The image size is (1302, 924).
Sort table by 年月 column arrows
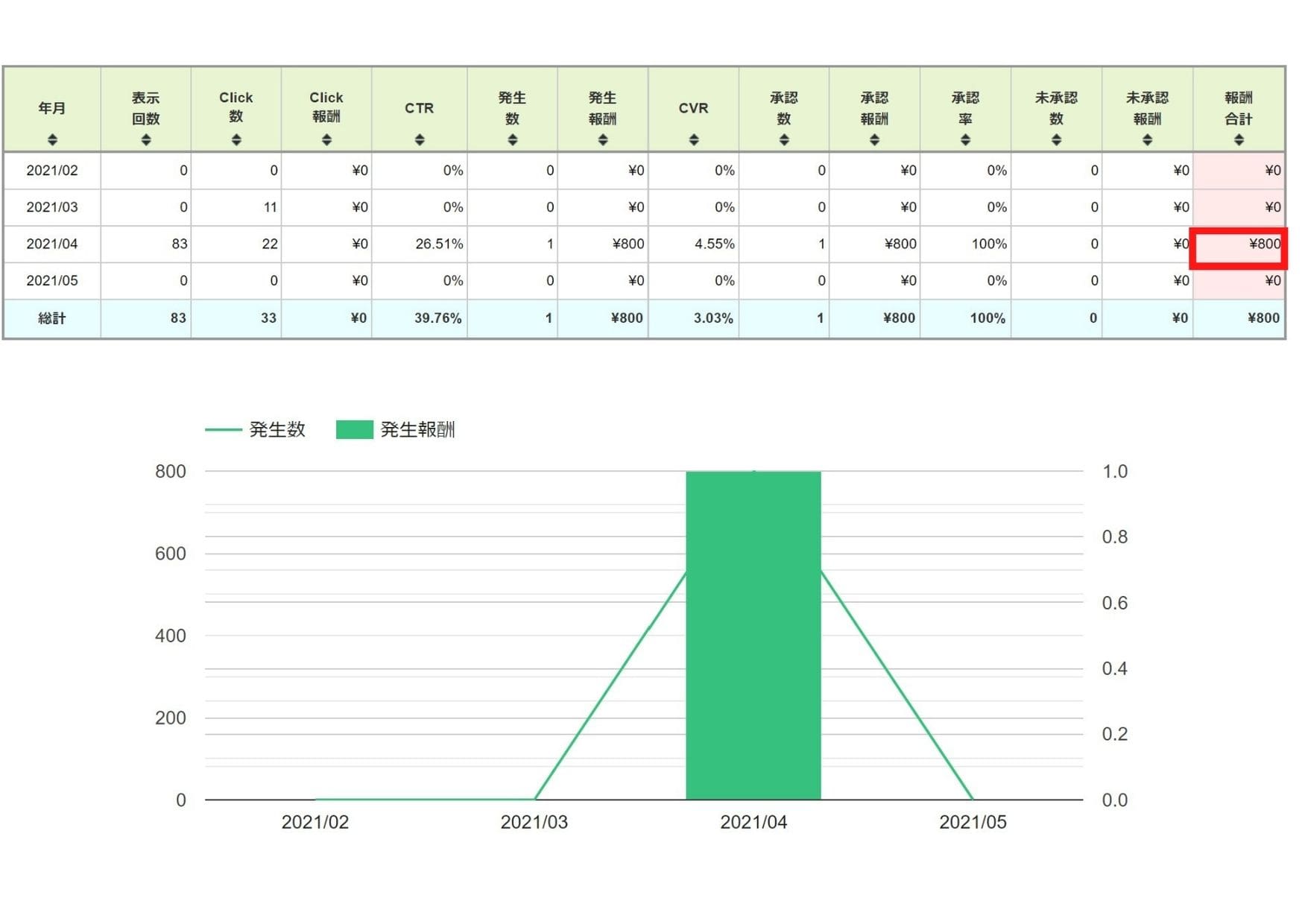pyautogui.click(x=52, y=139)
